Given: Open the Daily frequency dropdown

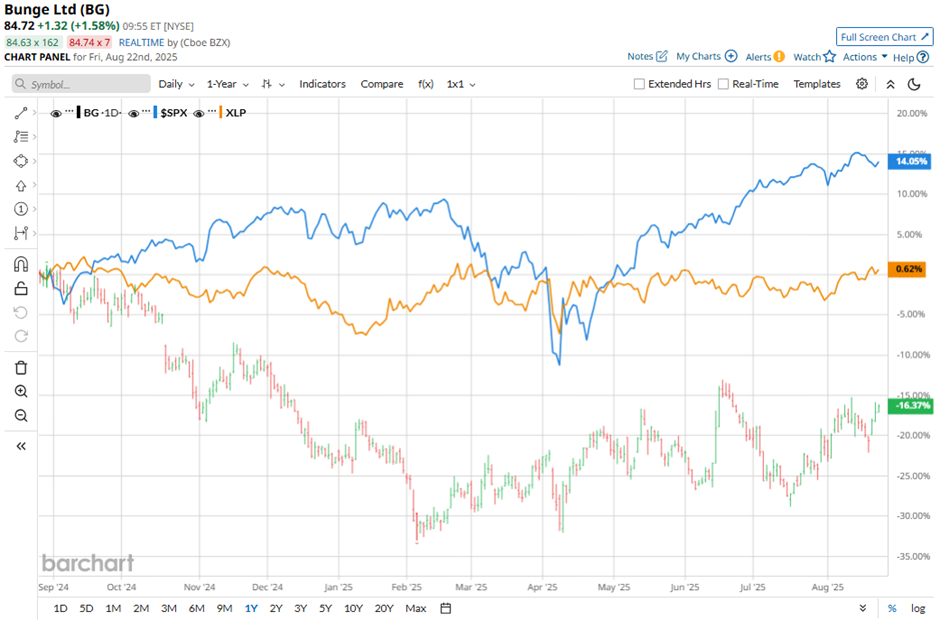Looking at the screenshot, I should click(176, 85).
